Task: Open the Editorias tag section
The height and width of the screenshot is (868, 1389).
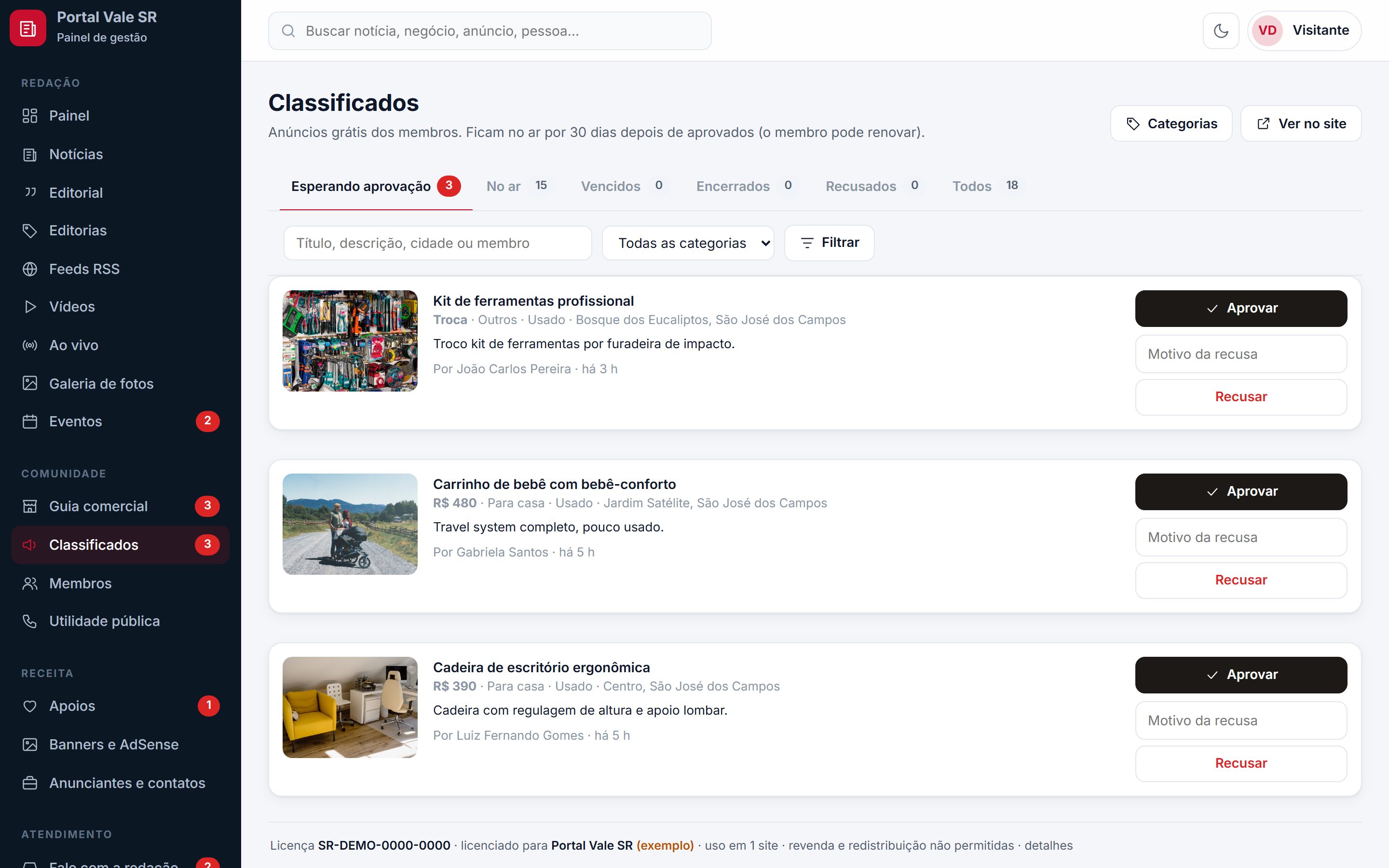Action: pyautogui.click(x=121, y=230)
